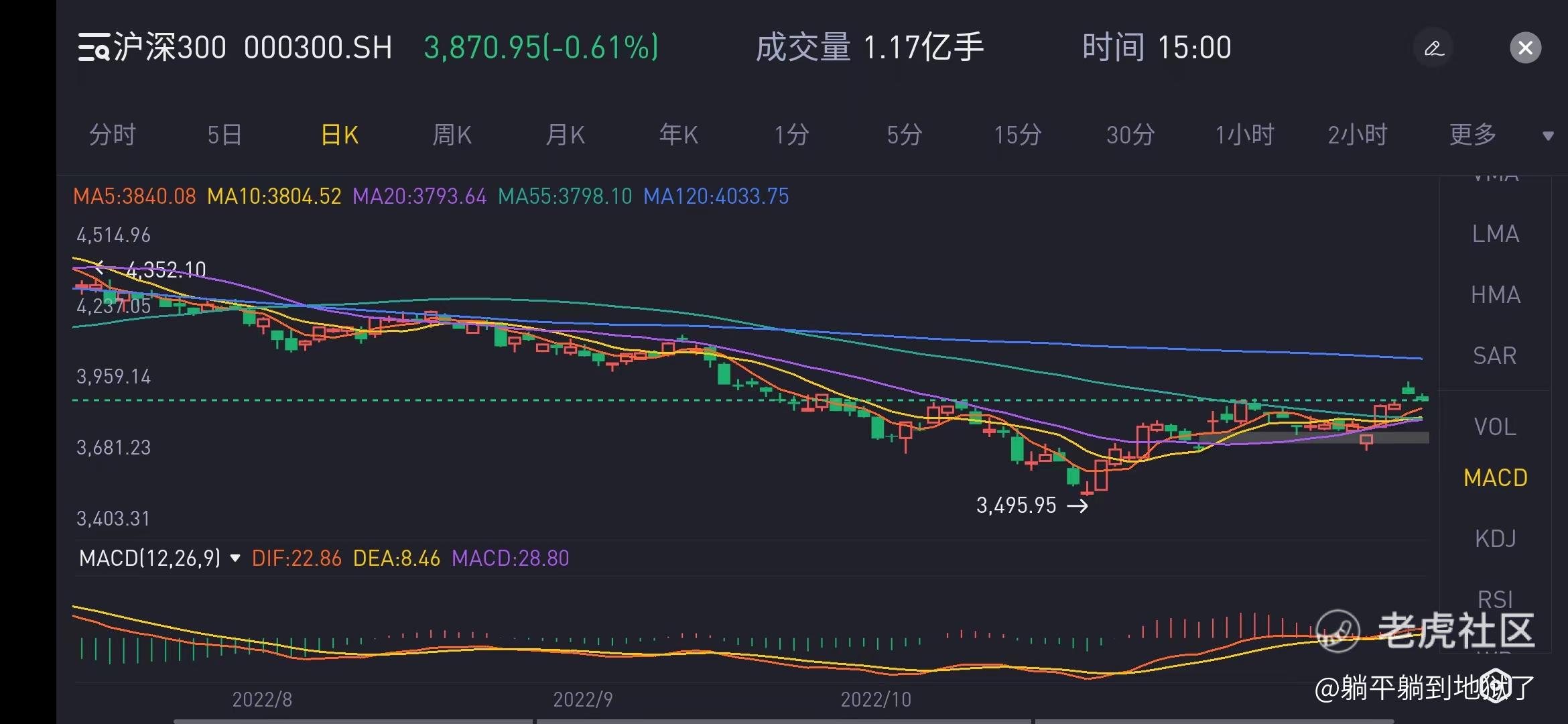1568x724 pixels.
Task: Switch to the 分时 tab
Action: (113, 135)
